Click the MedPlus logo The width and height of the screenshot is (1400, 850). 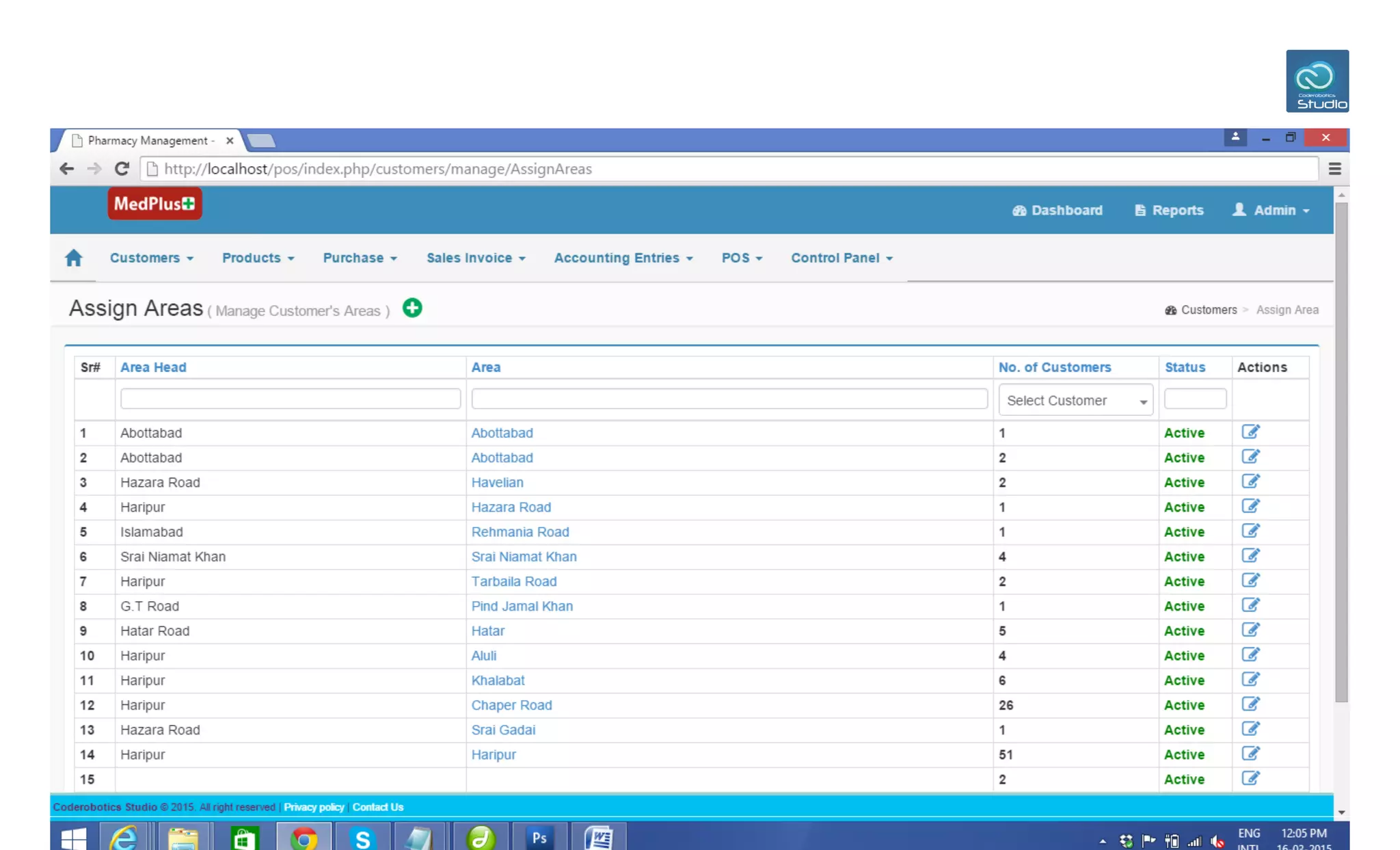pos(154,204)
